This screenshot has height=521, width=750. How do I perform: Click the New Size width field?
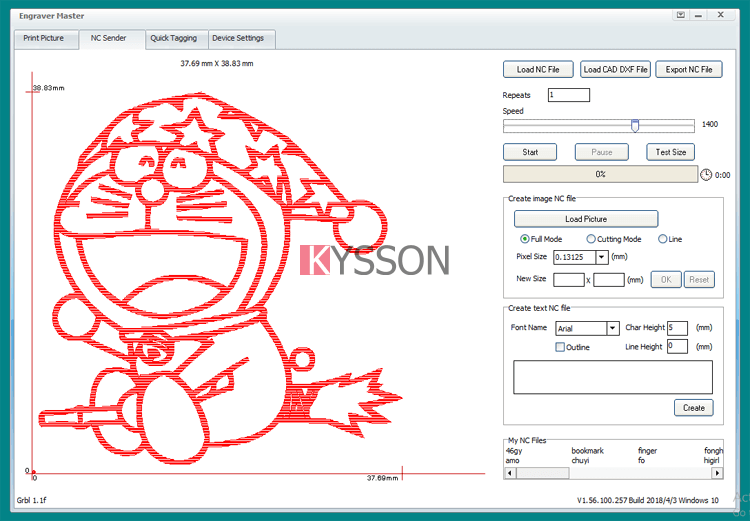[569, 279]
